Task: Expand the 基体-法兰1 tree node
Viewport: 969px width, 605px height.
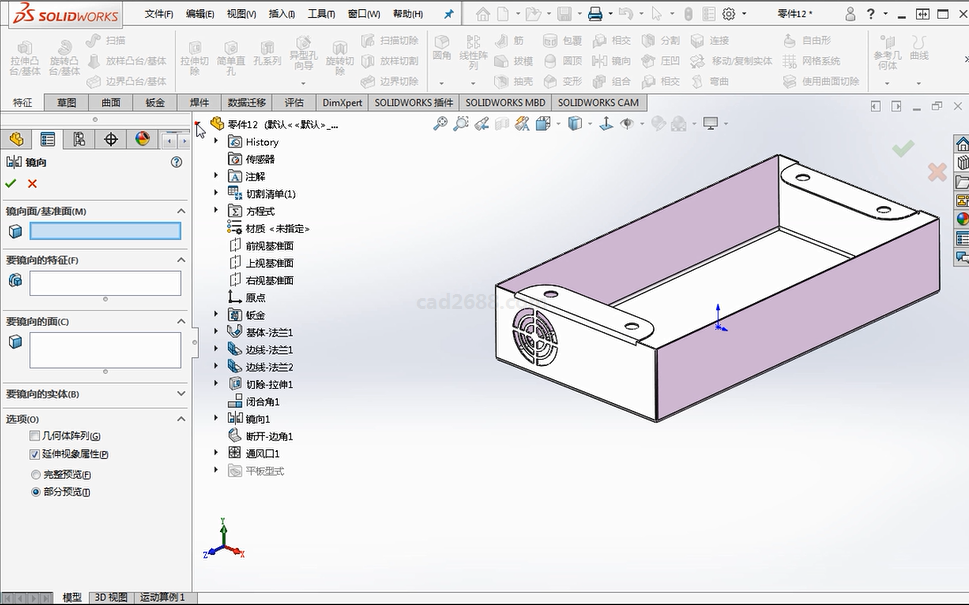Action: tap(216, 332)
